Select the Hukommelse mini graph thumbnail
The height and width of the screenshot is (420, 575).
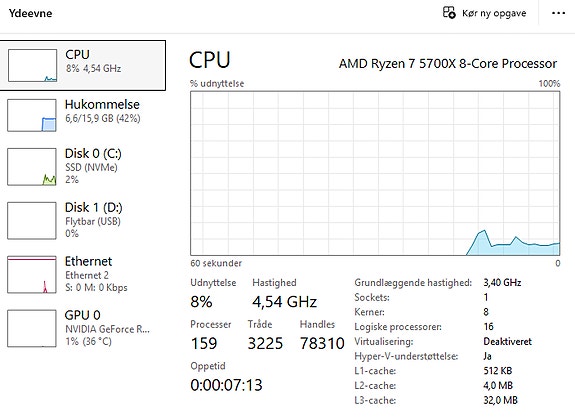pyautogui.click(x=32, y=115)
